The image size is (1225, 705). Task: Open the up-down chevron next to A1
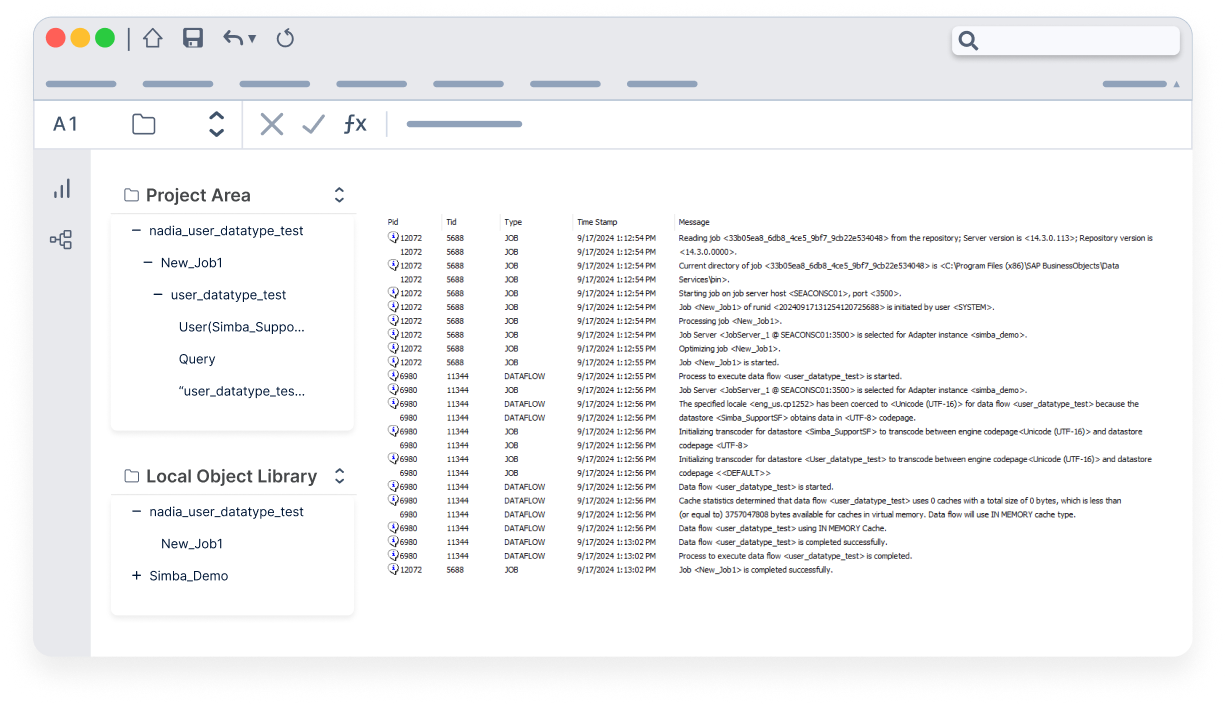click(x=217, y=123)
